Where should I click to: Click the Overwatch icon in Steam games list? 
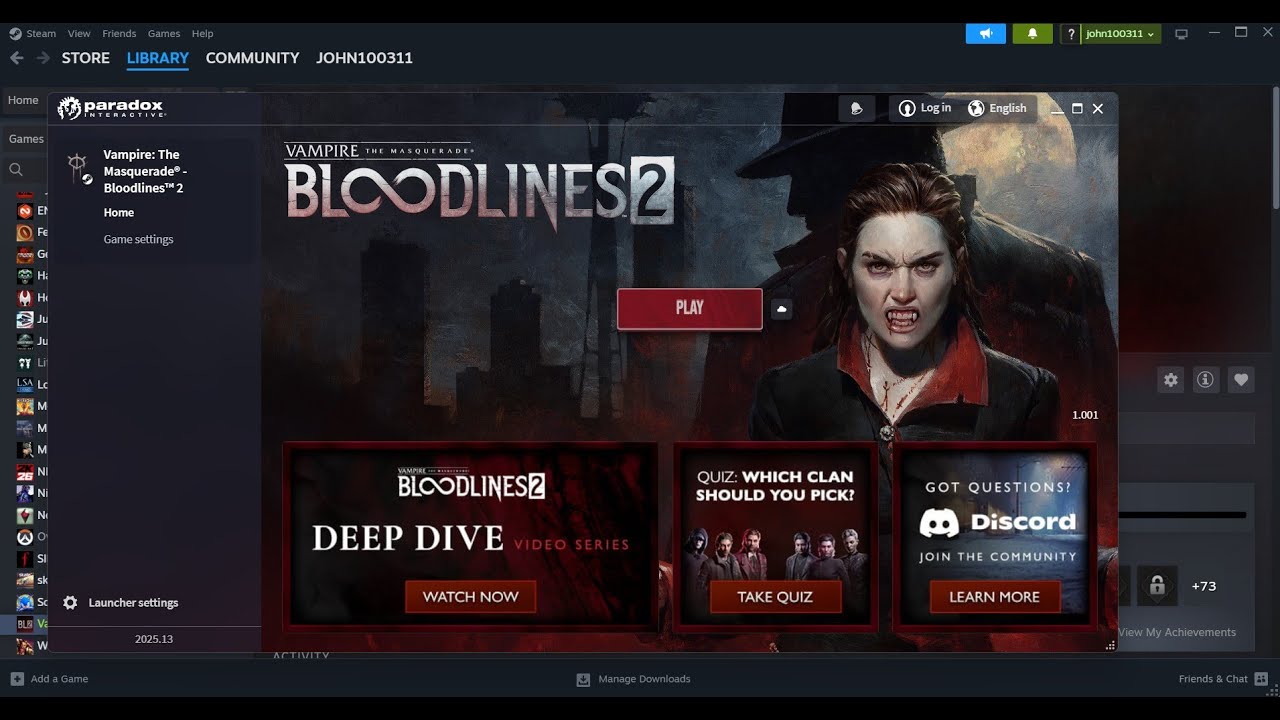[x=25, y=537]
